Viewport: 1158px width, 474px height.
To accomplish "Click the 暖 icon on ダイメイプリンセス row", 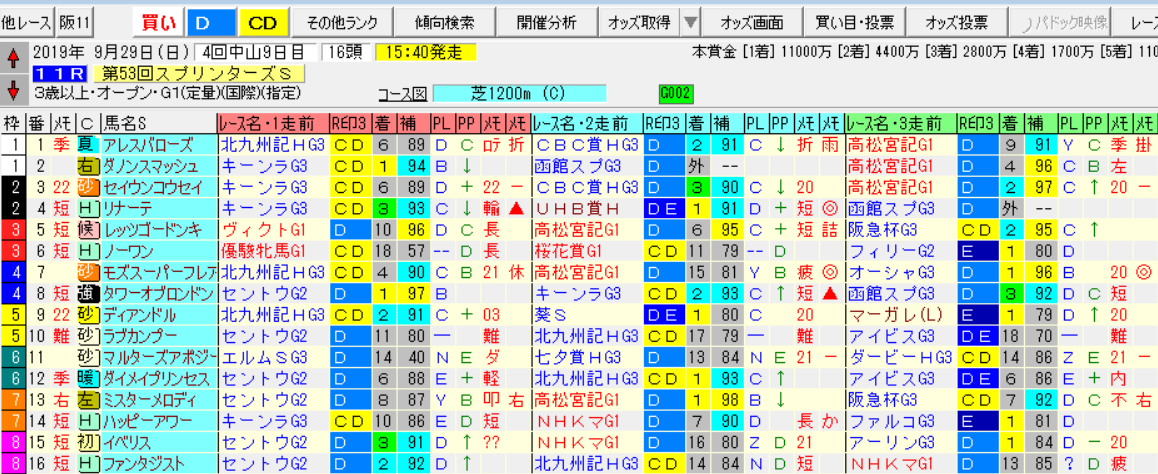I will (86, 381).
